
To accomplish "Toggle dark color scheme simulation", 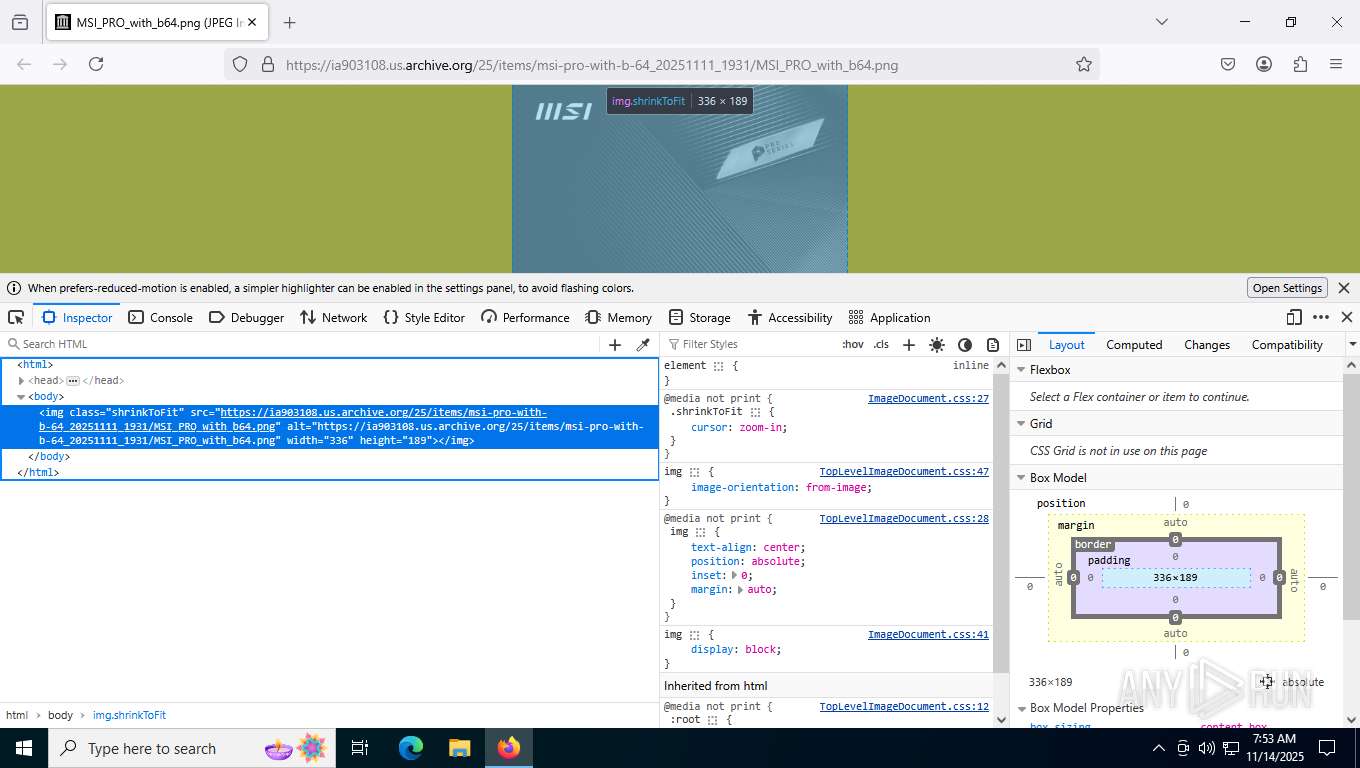I will 964,344.
